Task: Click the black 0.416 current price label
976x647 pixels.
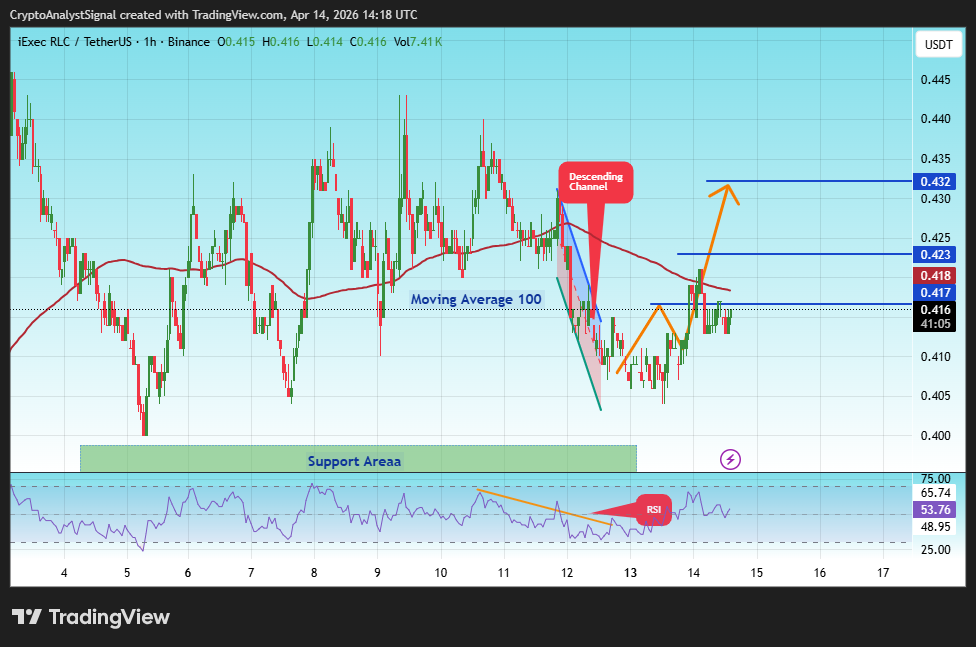Action: [x=935, y=309]
